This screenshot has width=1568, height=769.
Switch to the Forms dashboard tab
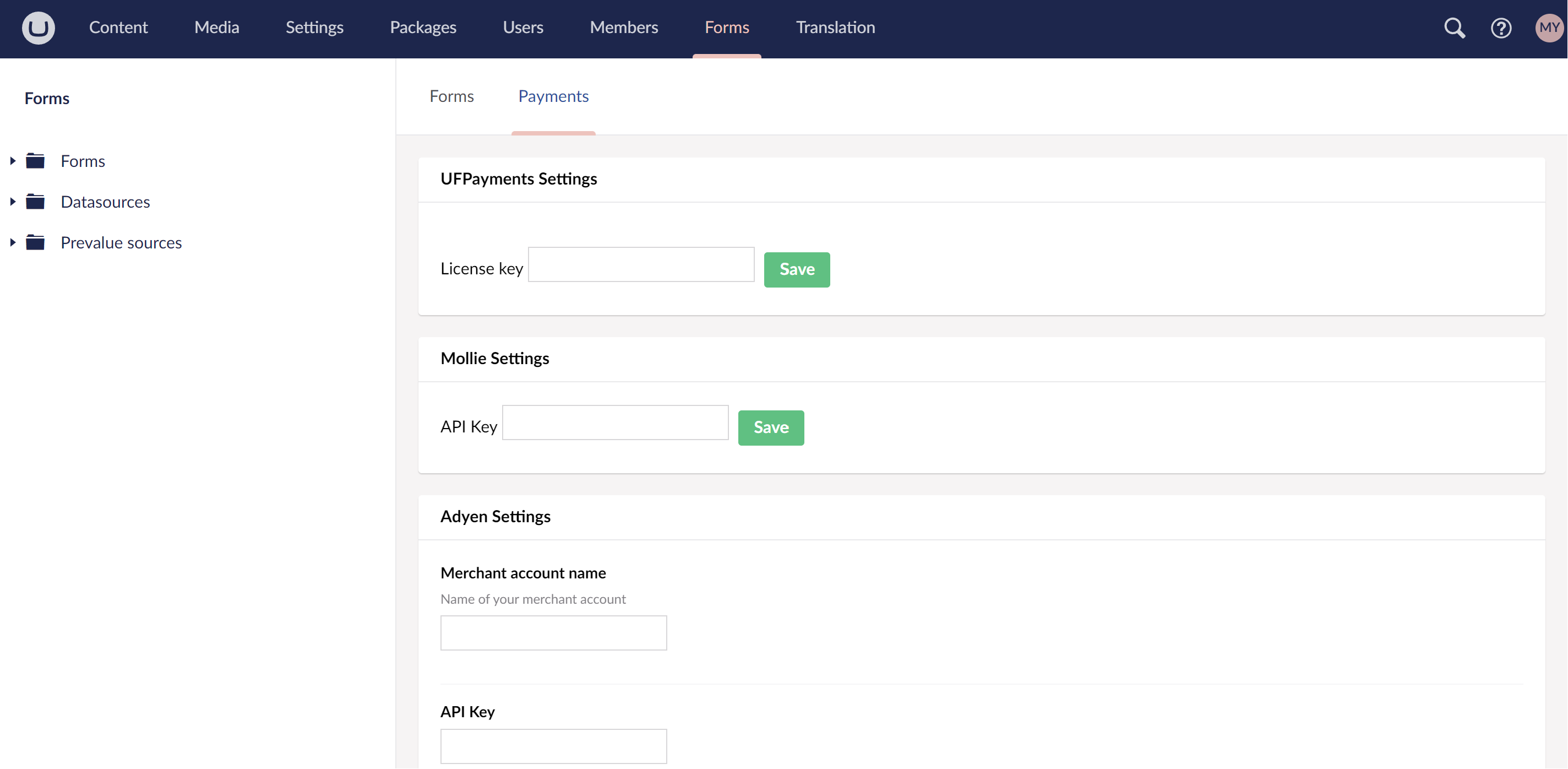[x=451, y=96]
